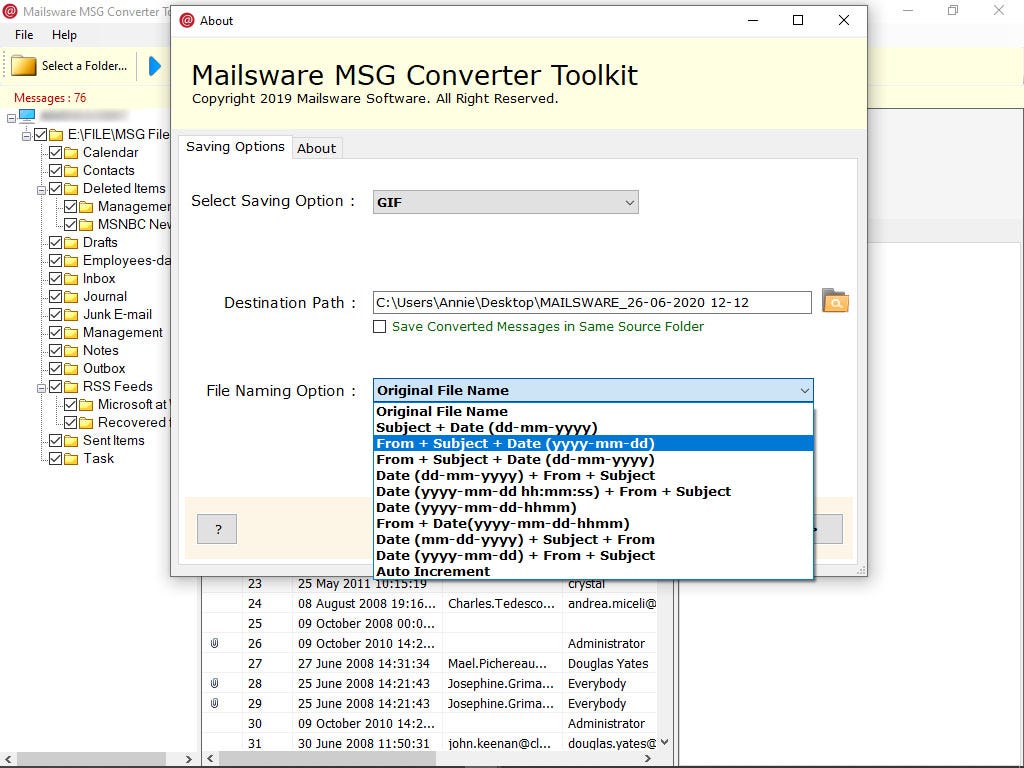
Task: Uncheck the Deleted Items checkbox
Action: (56, 188)
